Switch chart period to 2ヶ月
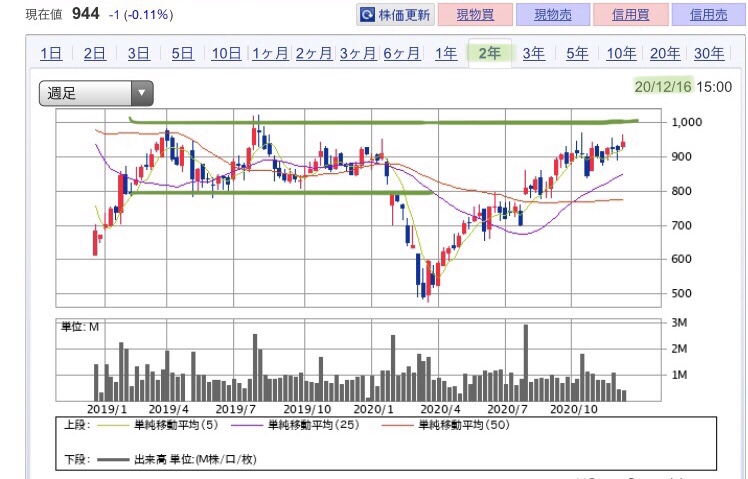The height and width of the screenshot is (479, 748). pos(314,53)
